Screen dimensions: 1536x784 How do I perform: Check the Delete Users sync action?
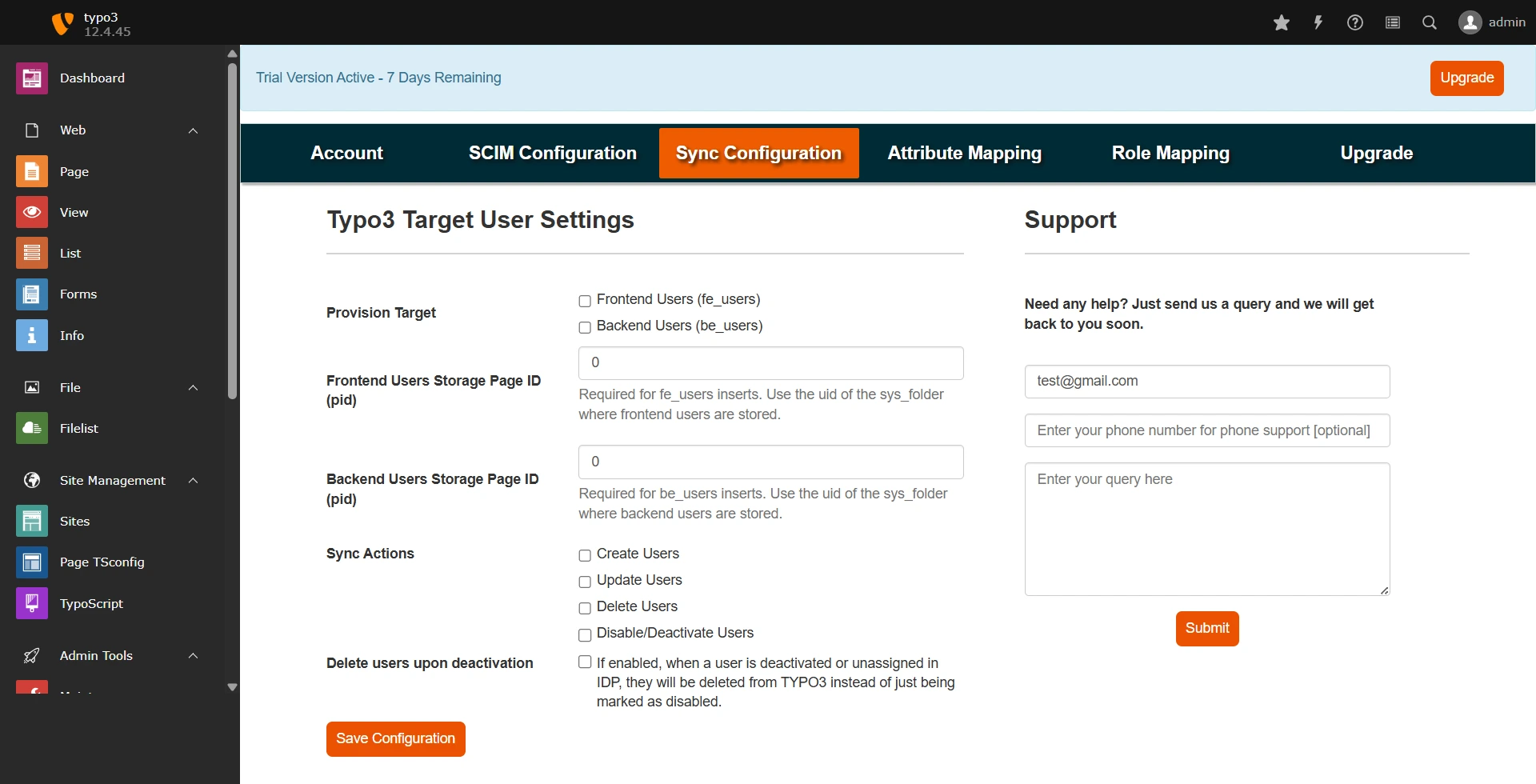point(585,608)
